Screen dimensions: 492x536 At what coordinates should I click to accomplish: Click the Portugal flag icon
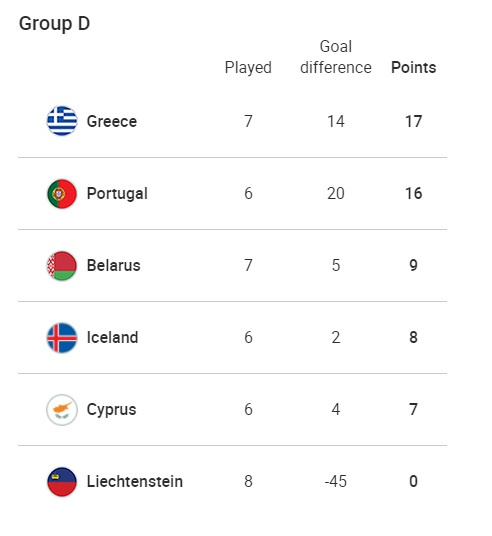coord(62,193)
